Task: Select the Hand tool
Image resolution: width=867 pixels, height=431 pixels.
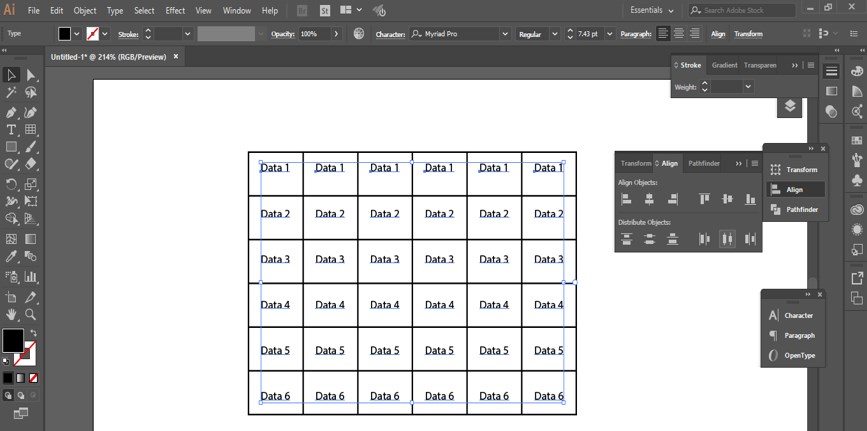Action: click(11, 314)
